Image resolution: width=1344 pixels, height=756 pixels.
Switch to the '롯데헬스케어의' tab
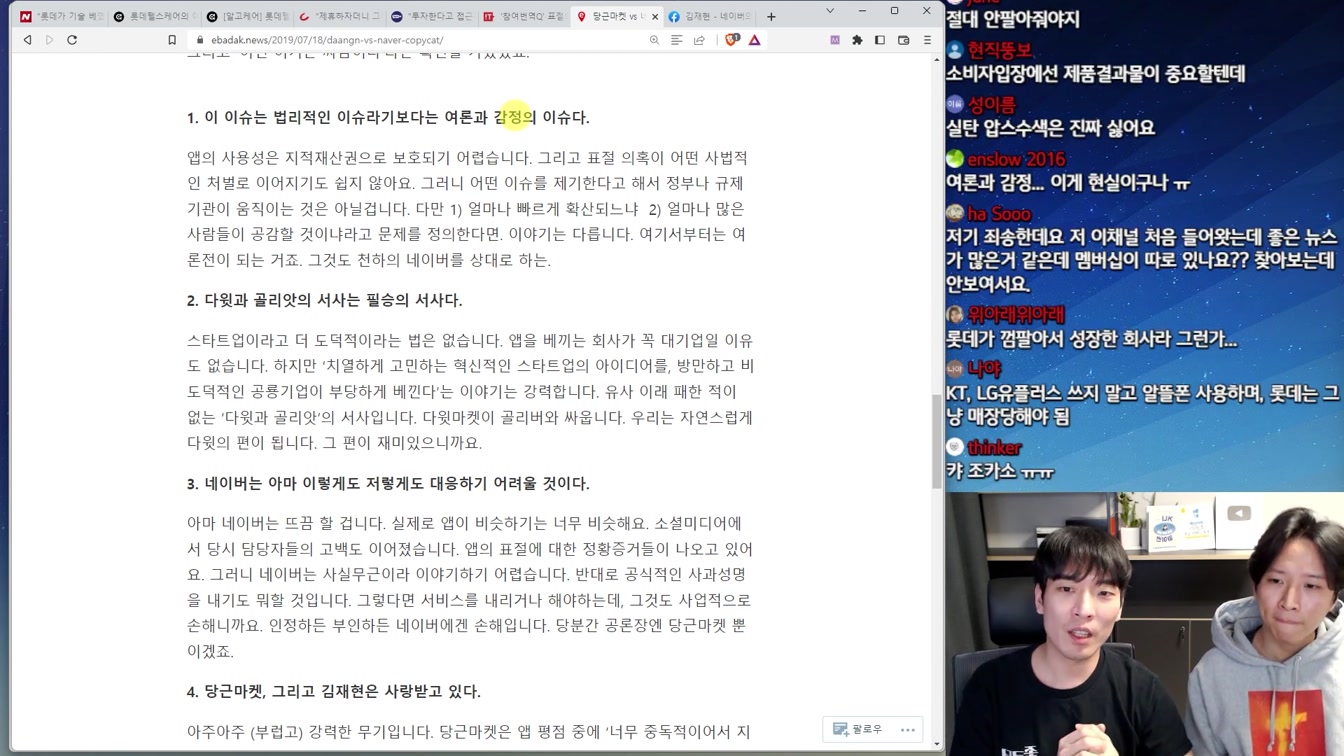tap(154, 16)
